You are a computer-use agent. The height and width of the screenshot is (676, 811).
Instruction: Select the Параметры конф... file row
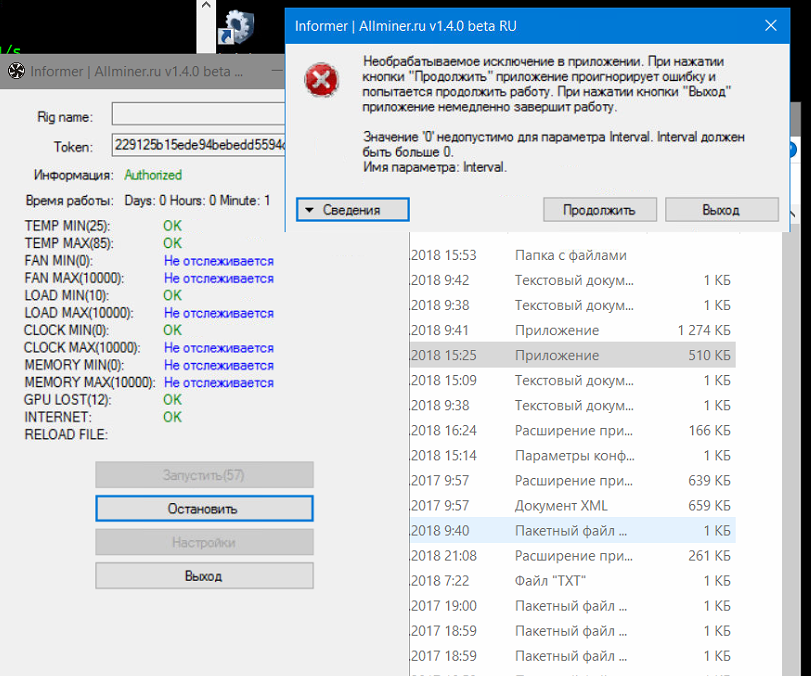(x=573, y=455)
